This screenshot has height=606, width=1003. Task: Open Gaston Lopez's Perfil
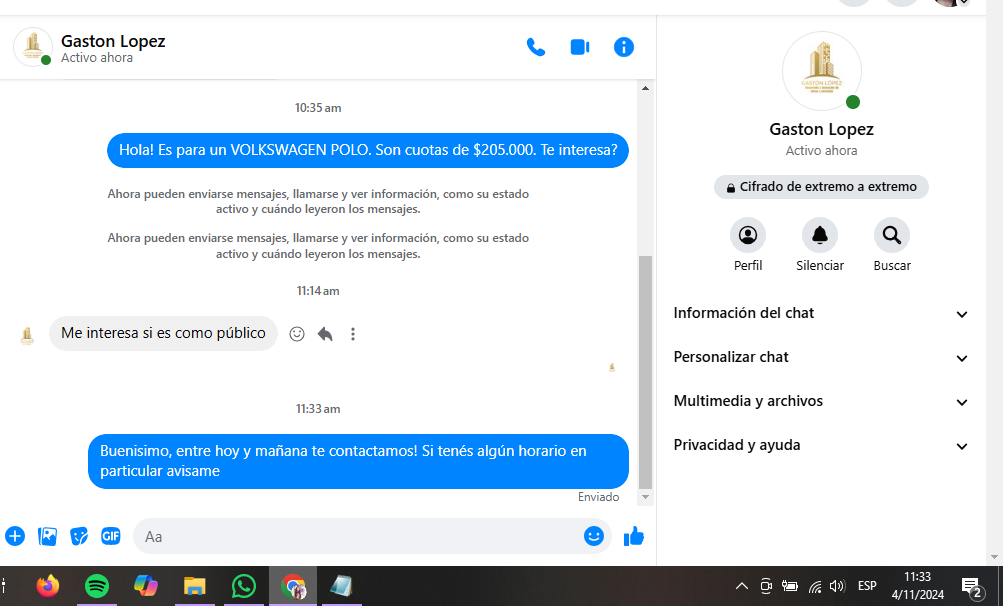click(748, 236)
